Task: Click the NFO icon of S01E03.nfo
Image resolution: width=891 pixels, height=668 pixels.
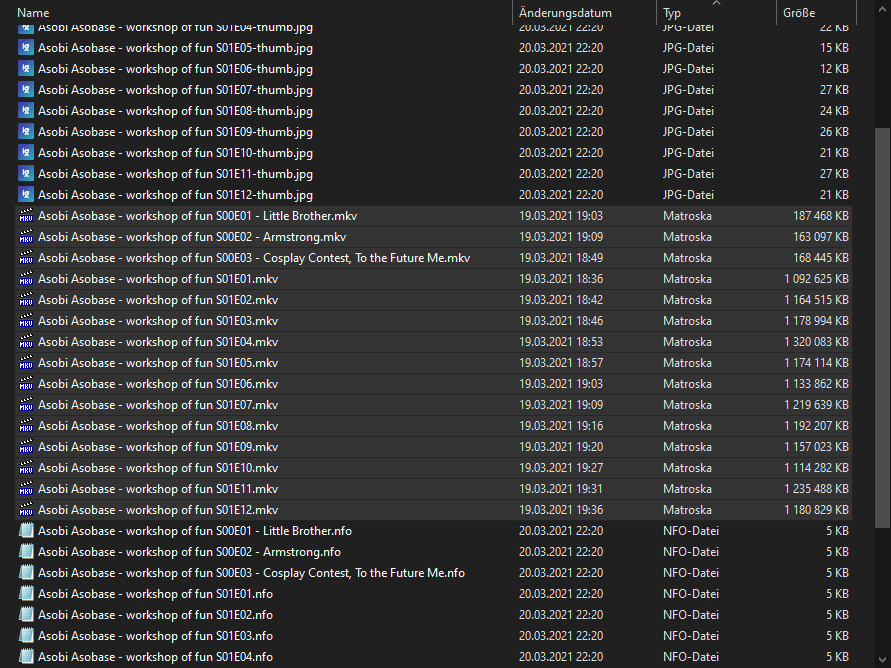Action: pyautogui.click(x=26, y=636)
